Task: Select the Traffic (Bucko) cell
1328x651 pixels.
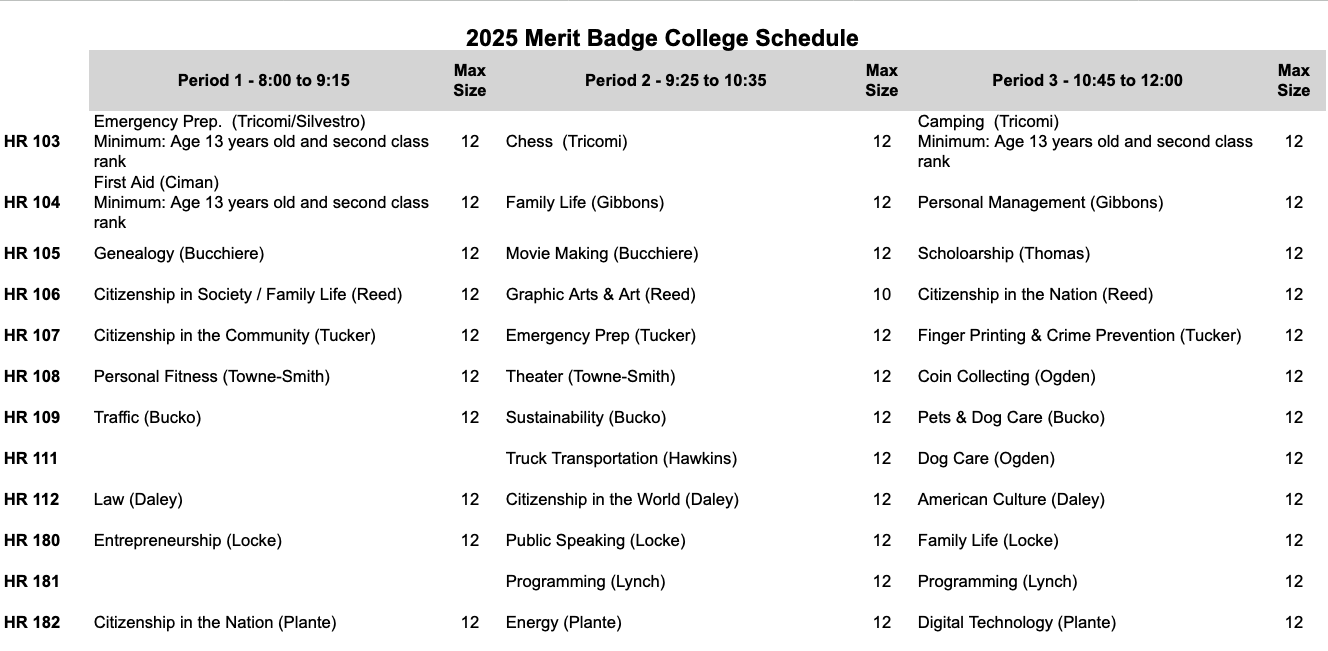Action: pos(147,418)
